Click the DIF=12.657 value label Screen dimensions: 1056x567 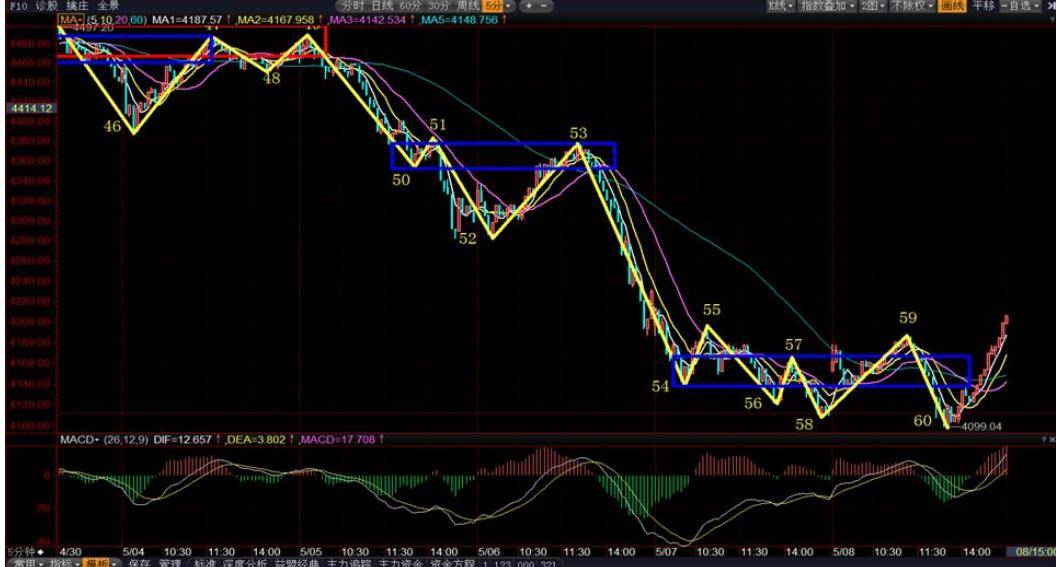pos(183,440)
